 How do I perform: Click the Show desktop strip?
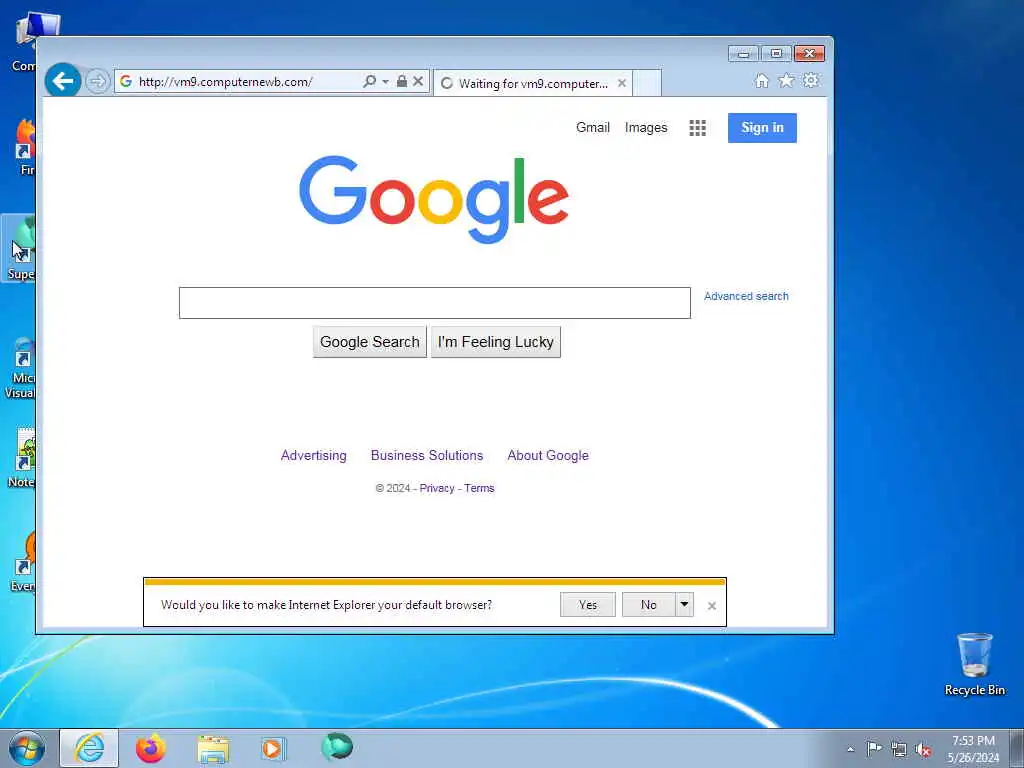pos(1017,748)
